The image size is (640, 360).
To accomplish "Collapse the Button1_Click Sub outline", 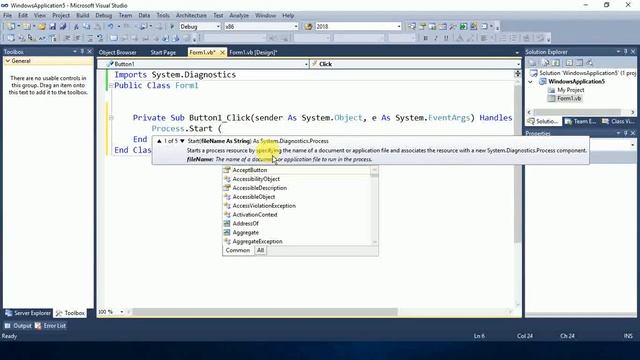I will [x=111, y=118].
